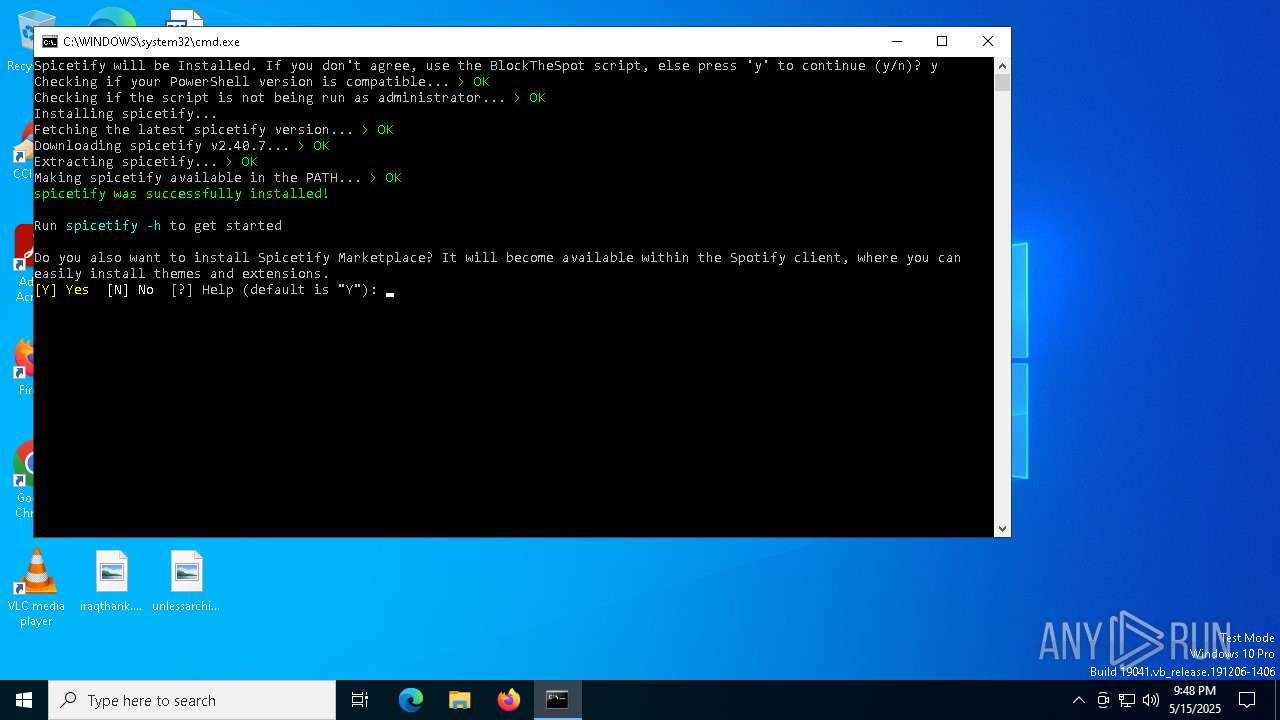Click the 'not being run as administrator' line
Image resolution: width=1280 pixels, height=720 pixels.
[x=290, y=98]
